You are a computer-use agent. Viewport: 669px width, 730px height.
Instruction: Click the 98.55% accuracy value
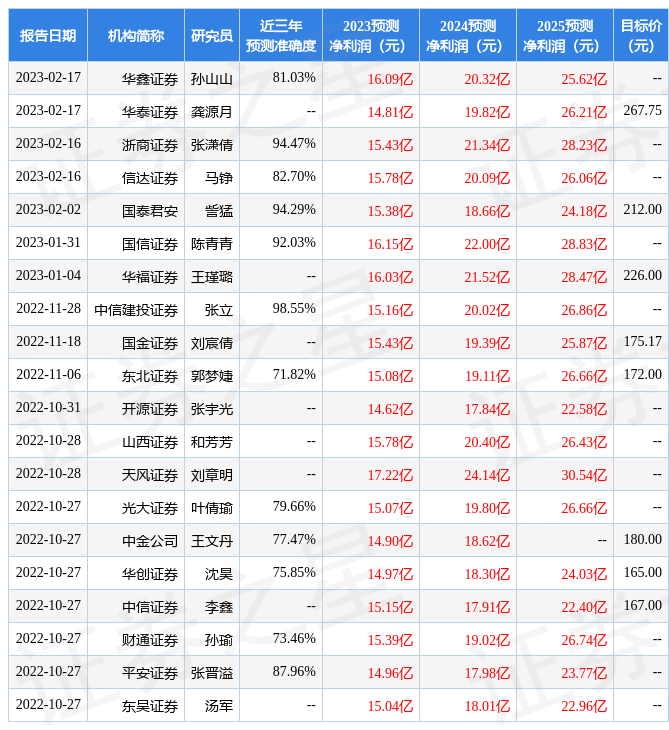[x=294, y=308]
